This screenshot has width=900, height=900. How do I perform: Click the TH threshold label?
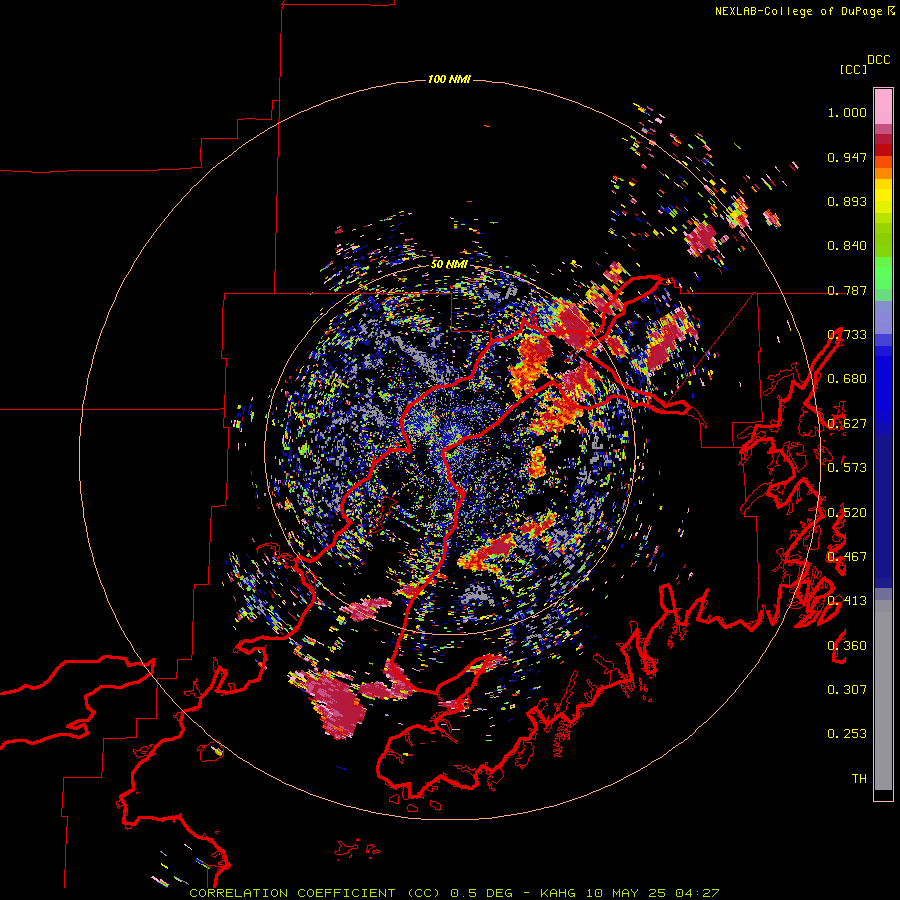859,779
